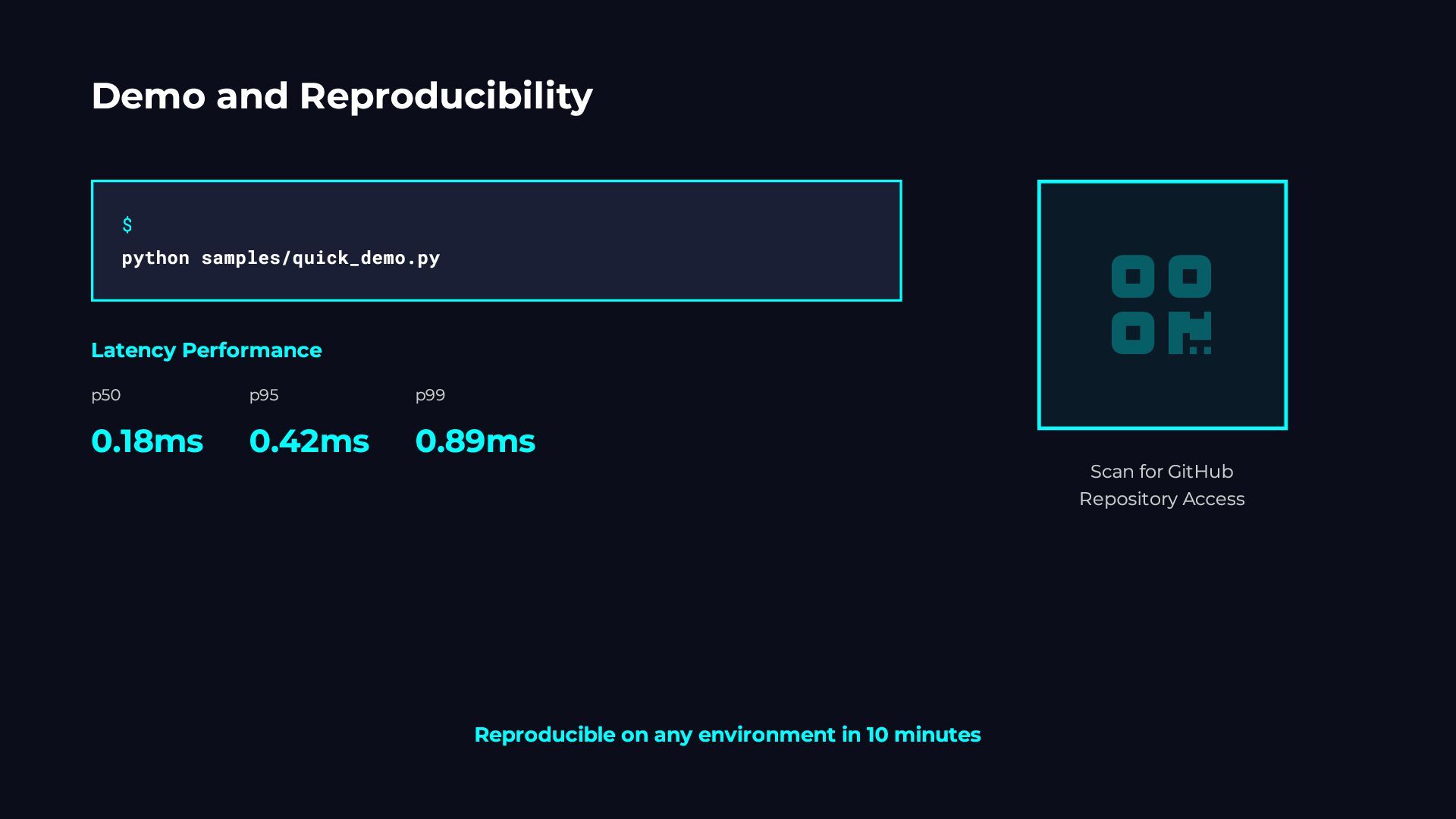The width and height of the screenshot is (1456, 819).
Task: Select the p95 label
Action: coord(264,395)
